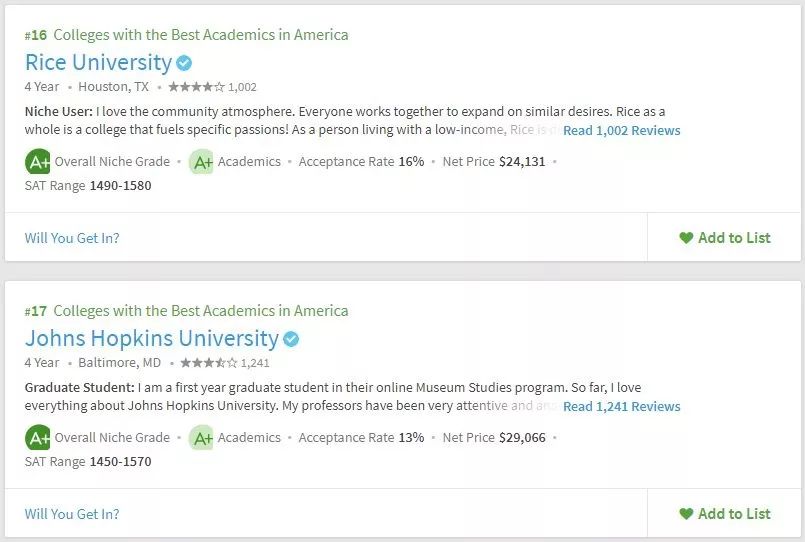Image resolution: width=805 pixels, height=542 pixels.
Task: Open the Johns Hopkins University profile page
Action: 151,338
